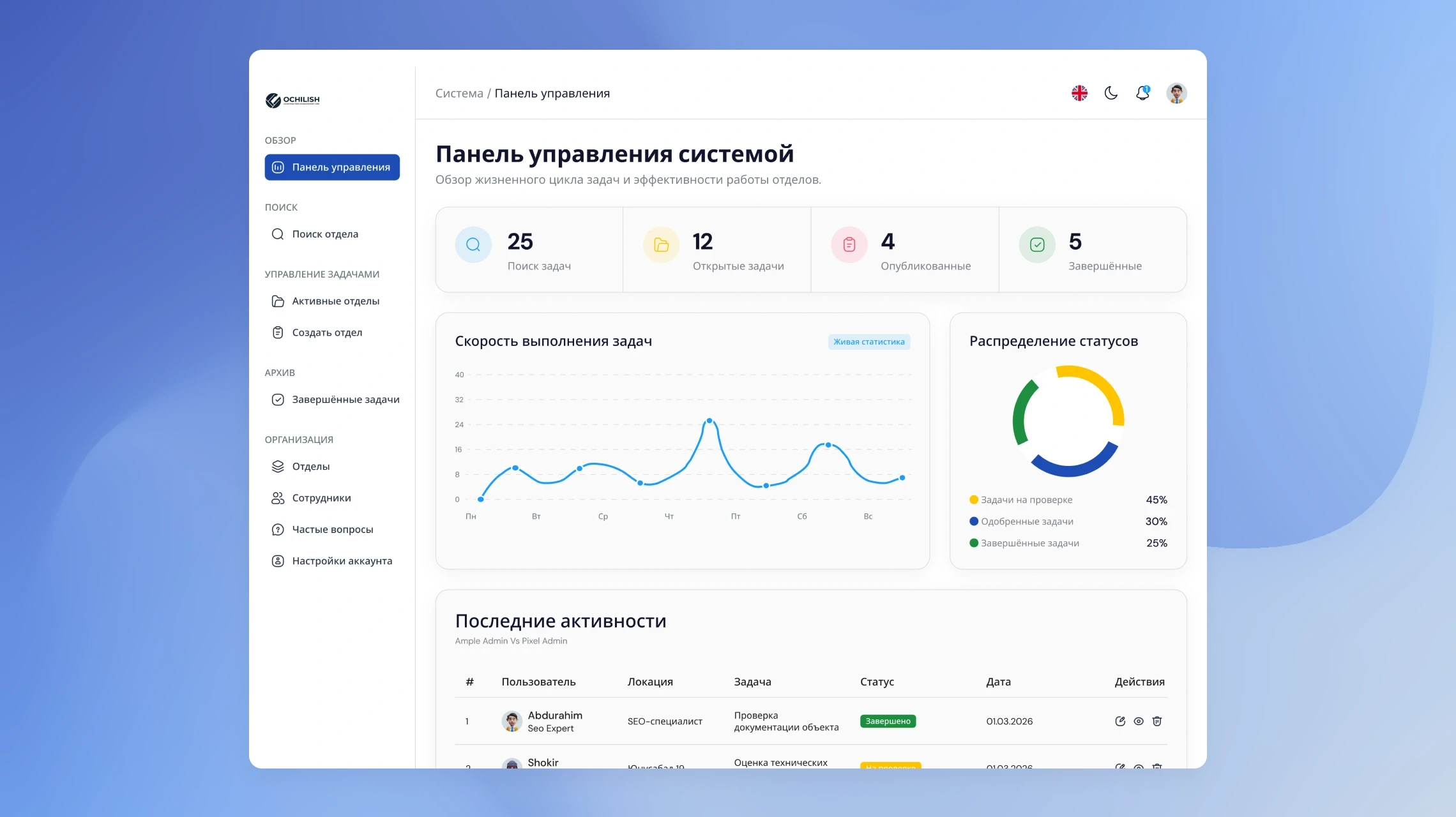The image size is (1456, 817).
Task: Click the Завершено status badge
Action: point(888,721)
